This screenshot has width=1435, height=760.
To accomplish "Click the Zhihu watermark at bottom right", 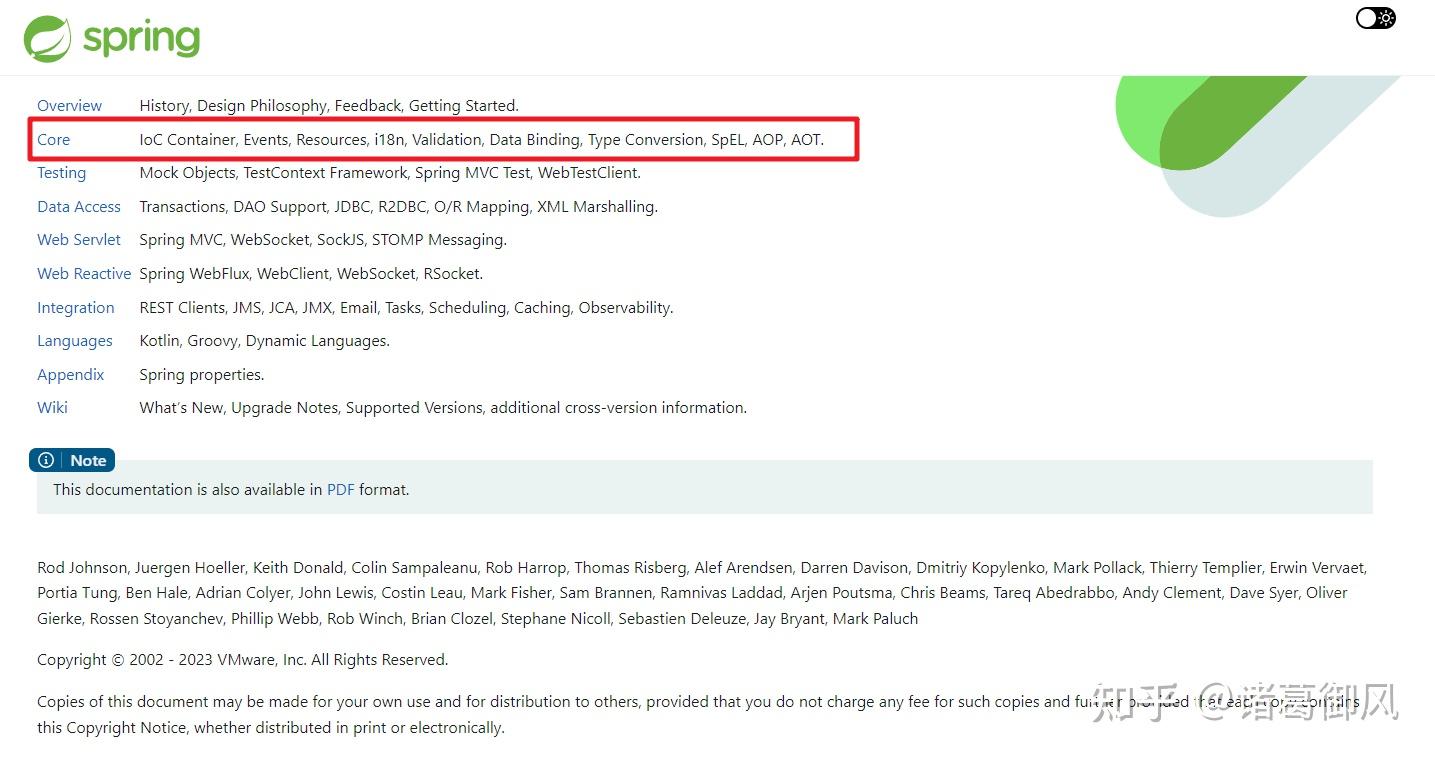I will tap(1243, 701).
